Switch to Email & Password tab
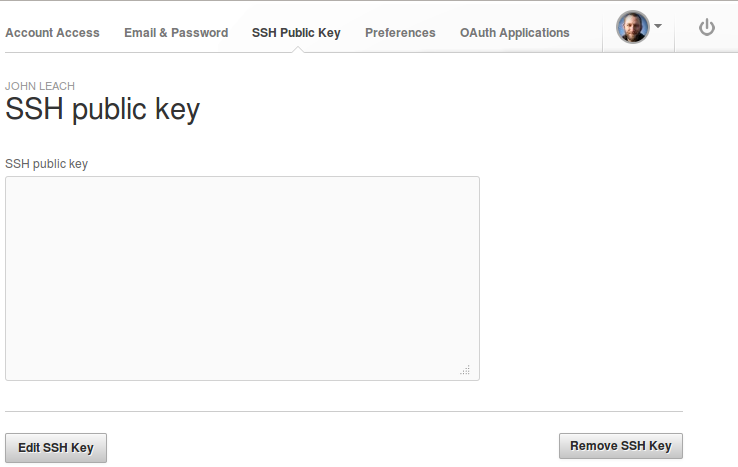Viewport: 738px width, 467px height. [176, 32]
